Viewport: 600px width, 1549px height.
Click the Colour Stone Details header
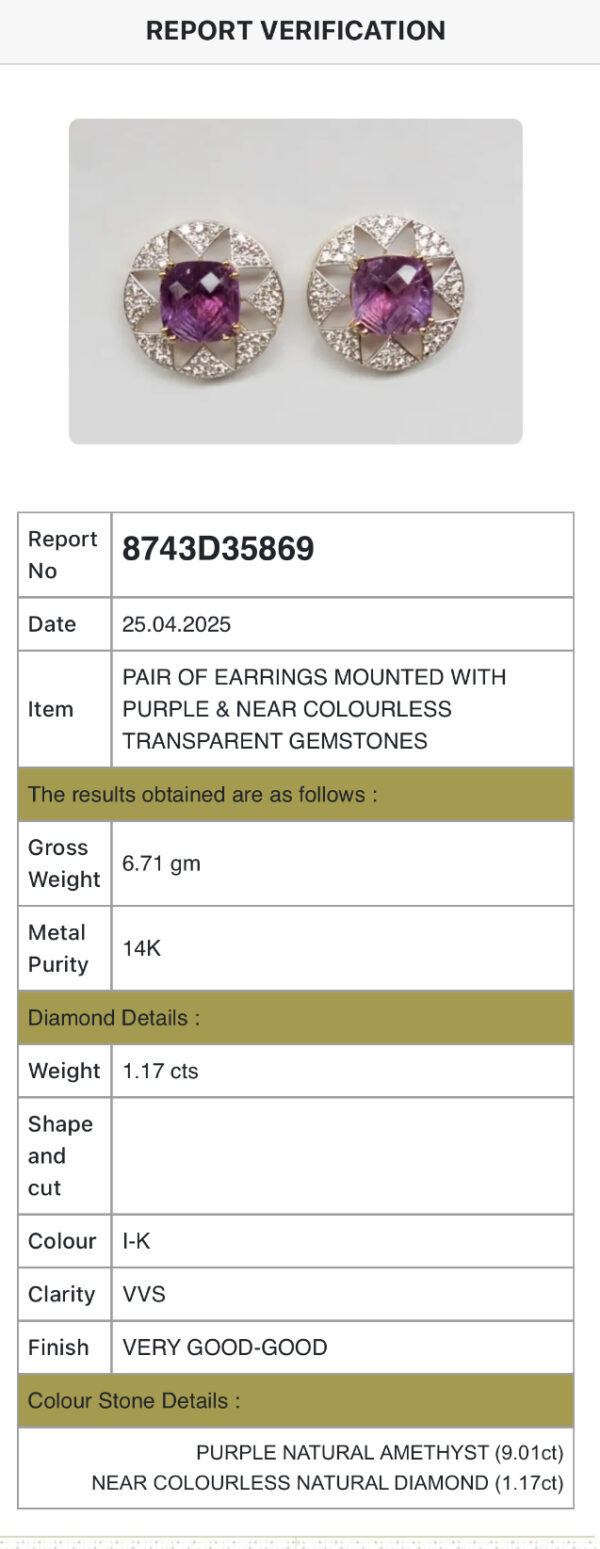296,1401
